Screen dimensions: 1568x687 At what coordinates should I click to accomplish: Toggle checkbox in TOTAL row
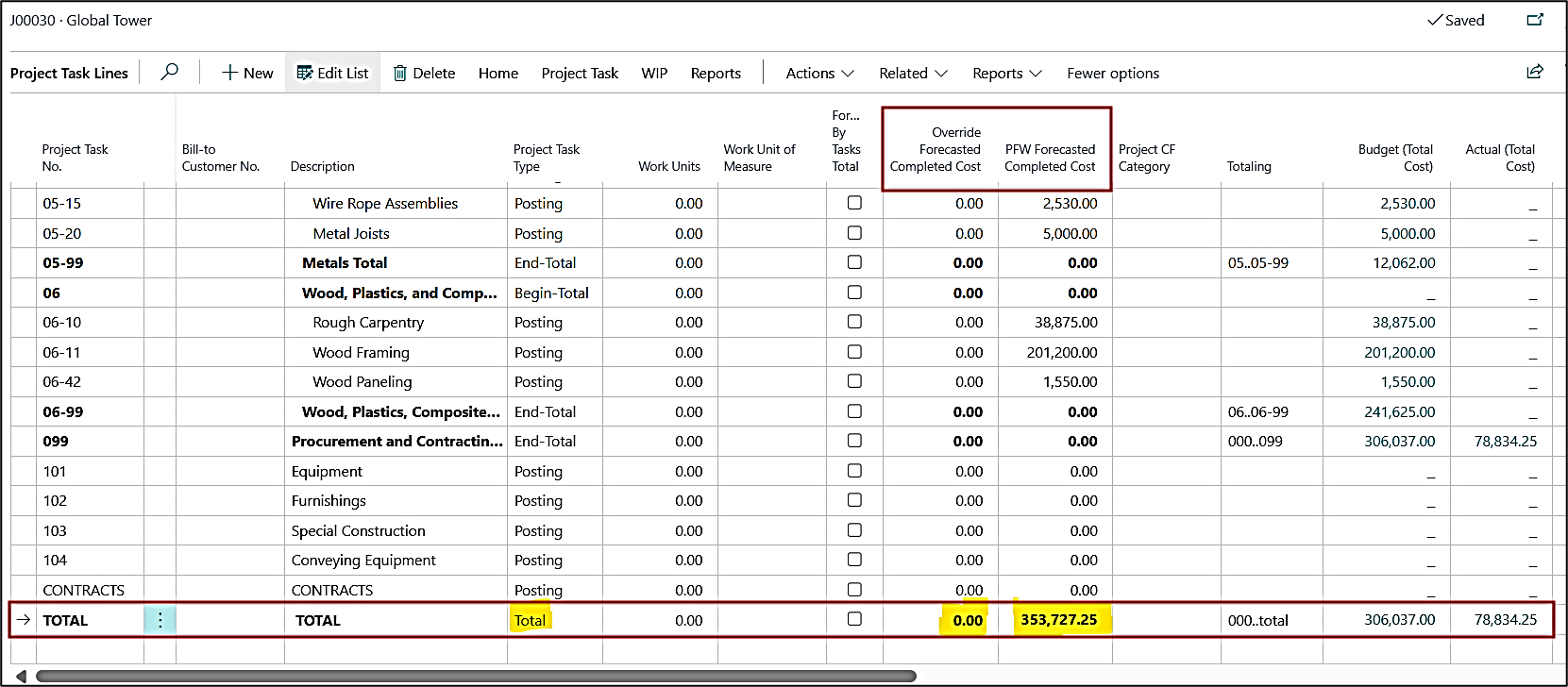[854, 619]
